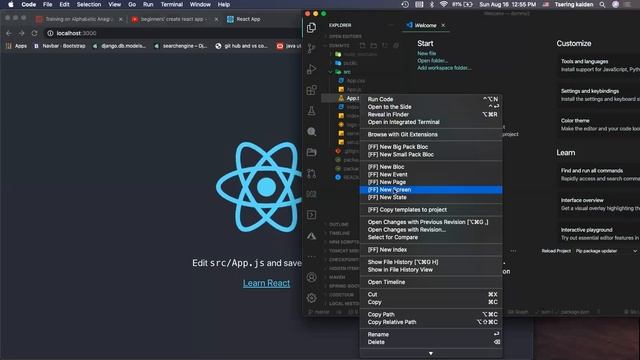The height and width of the screenshot is (360, 640).
Task: View site information icon beside localhost URL
Action: 50,33
